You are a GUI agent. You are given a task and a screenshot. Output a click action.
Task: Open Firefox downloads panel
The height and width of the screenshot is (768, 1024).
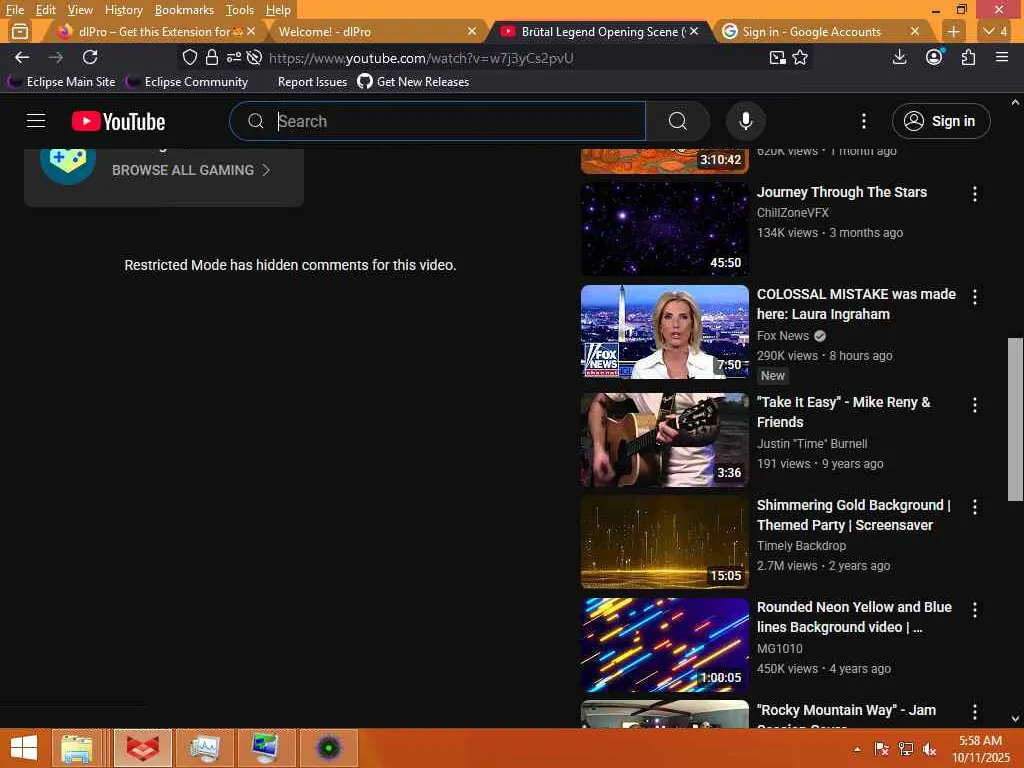[x=899, y=57]
